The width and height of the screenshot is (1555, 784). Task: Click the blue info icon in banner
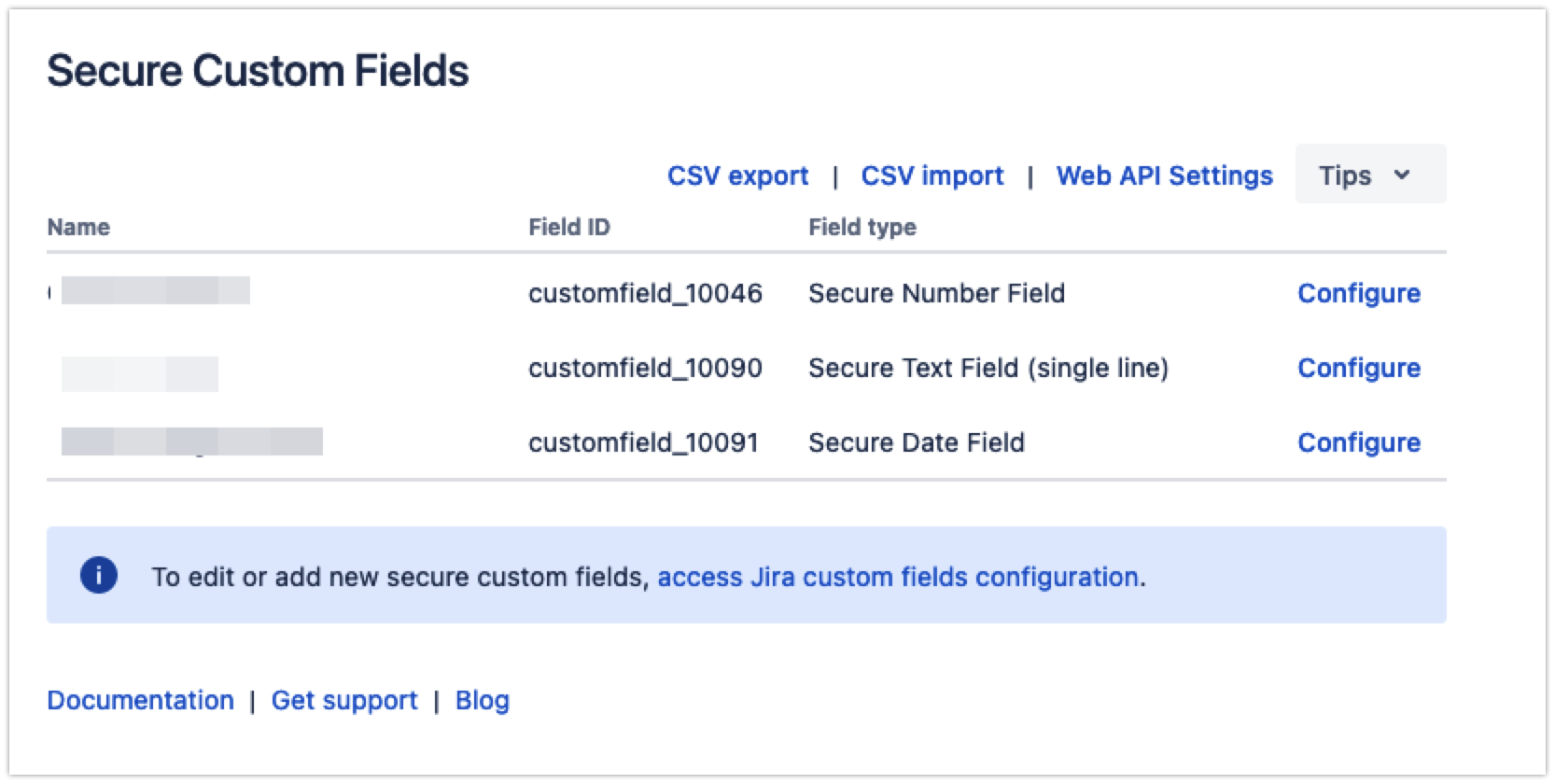coord(99,575)
